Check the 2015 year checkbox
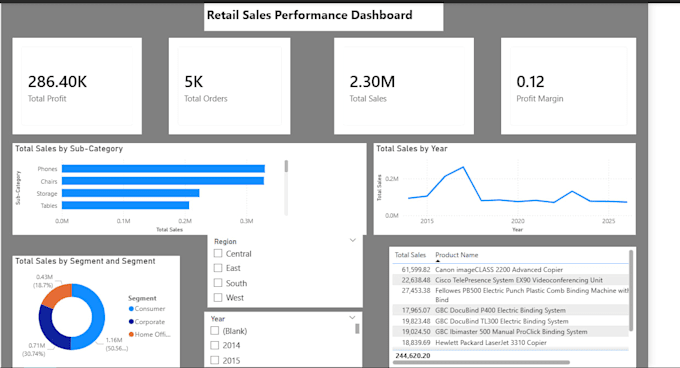 [215, 360]
